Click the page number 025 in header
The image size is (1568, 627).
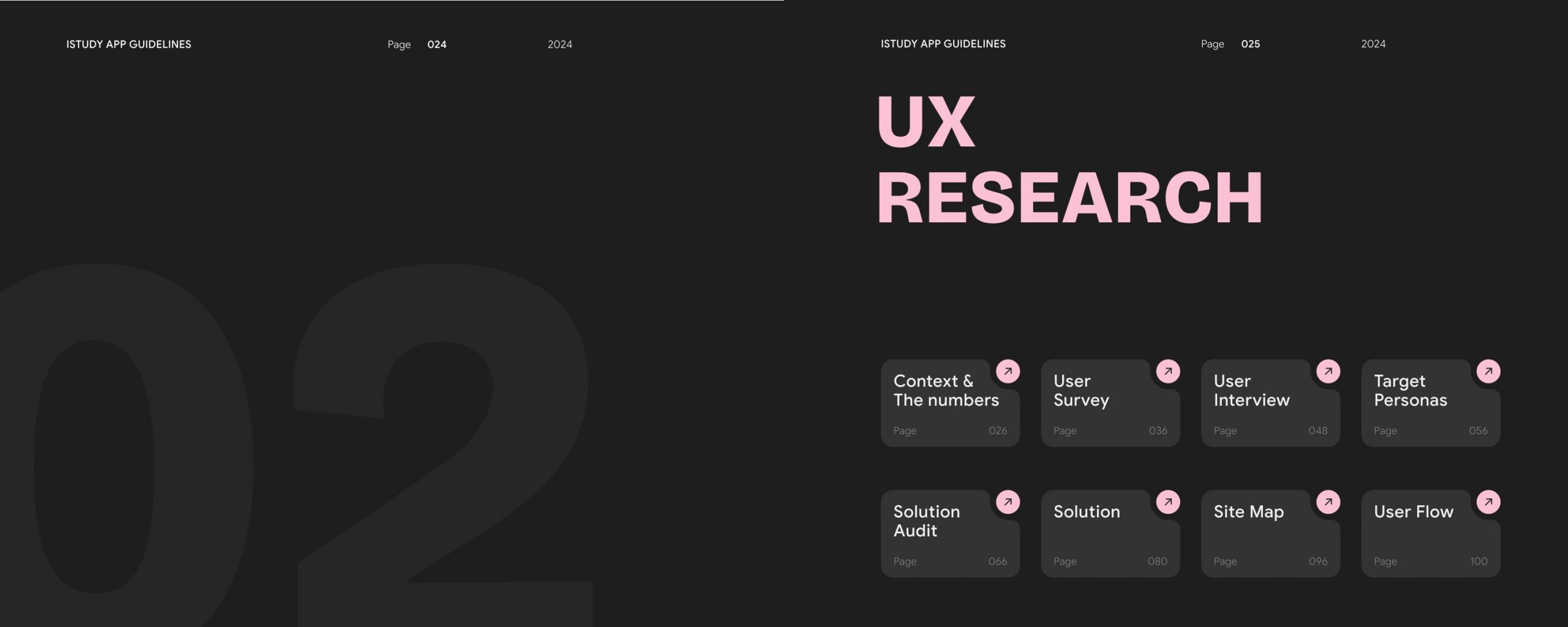click(x=1251, y=44)
